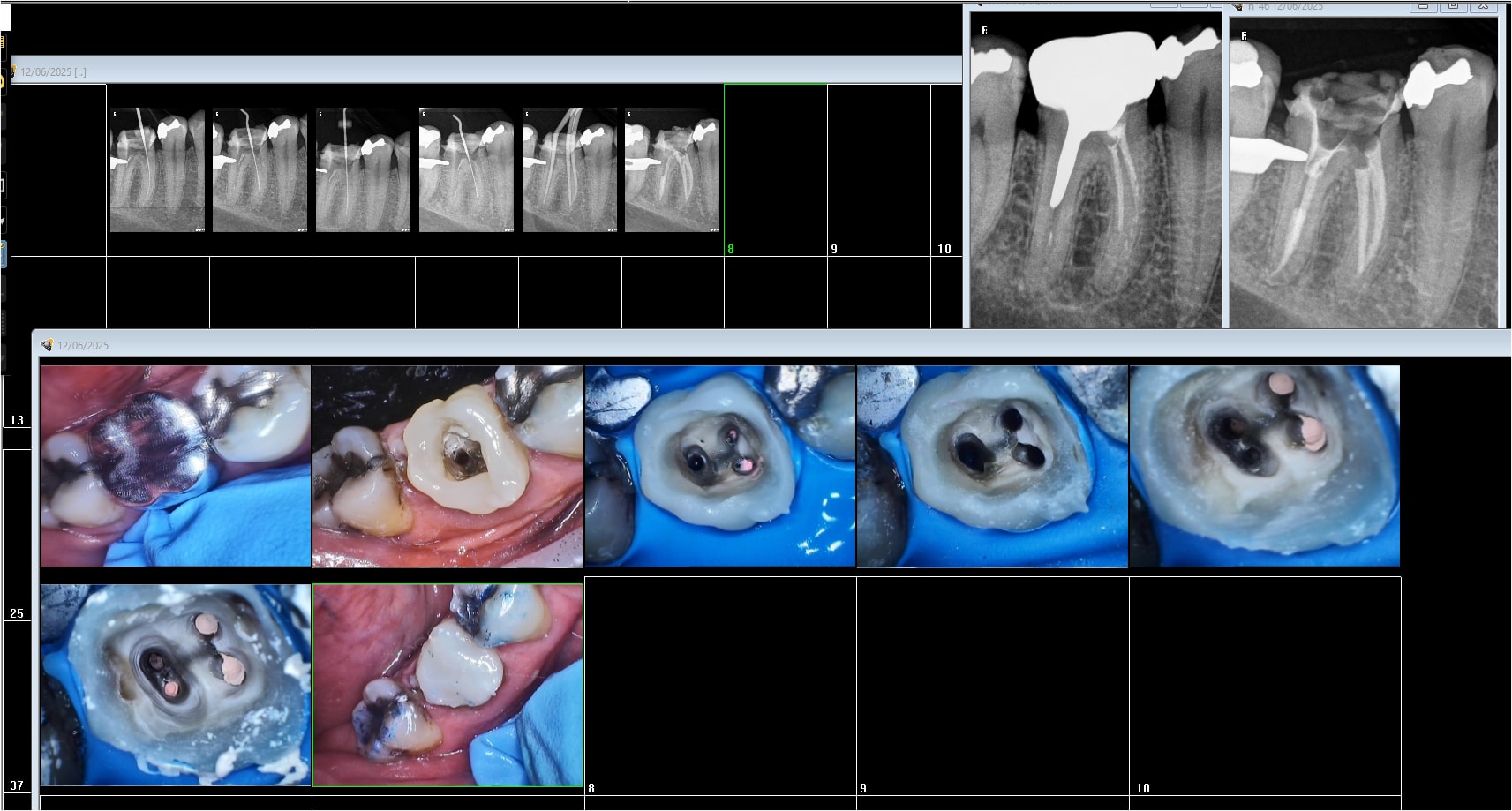The width and height of the screenshot is (1512, 811).
Task: Open photo with four pink gutta-percha points
Action: click(x=176, y=685)
